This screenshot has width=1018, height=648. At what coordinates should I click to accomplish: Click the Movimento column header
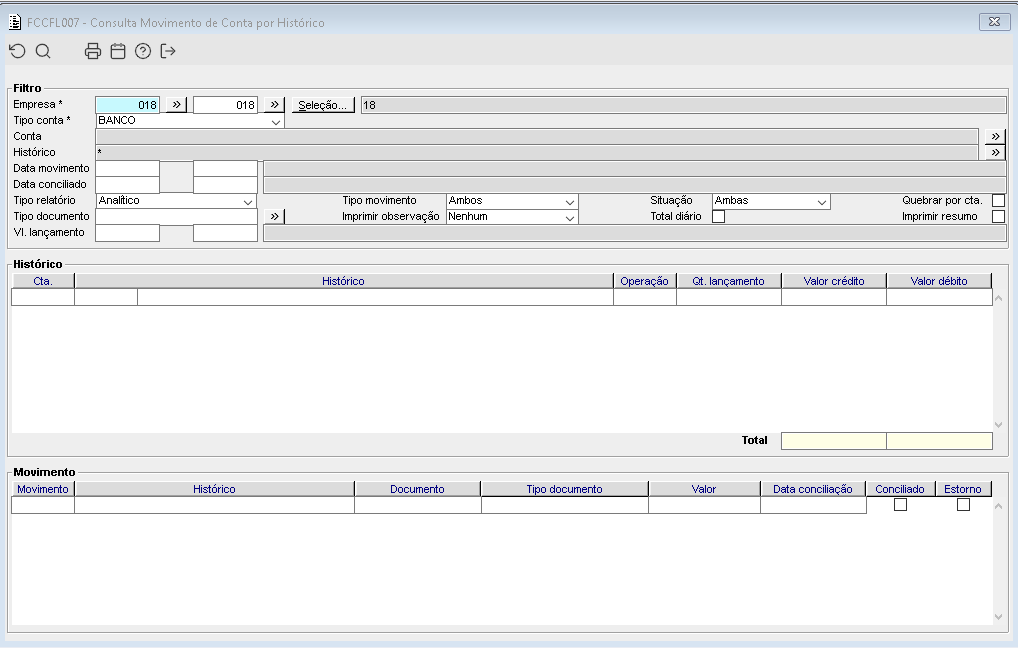[43, 489]
